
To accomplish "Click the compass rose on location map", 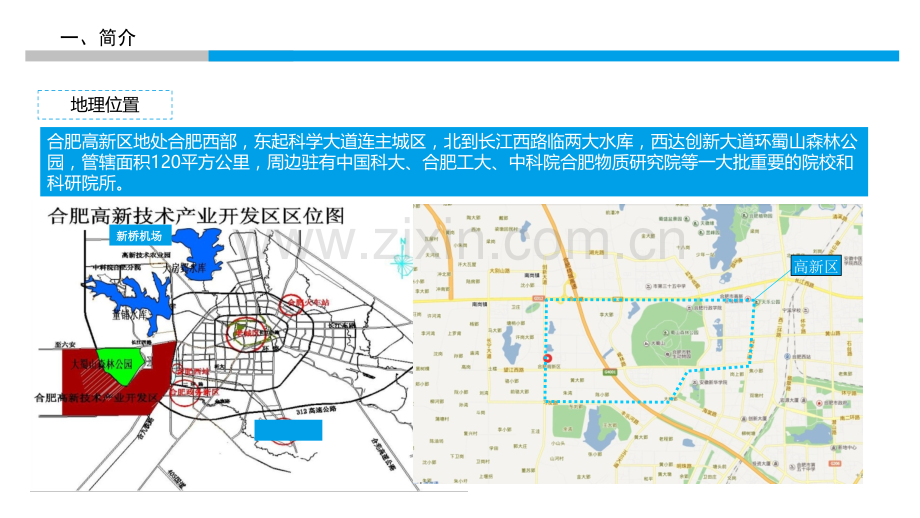I will tap(402, 262).
